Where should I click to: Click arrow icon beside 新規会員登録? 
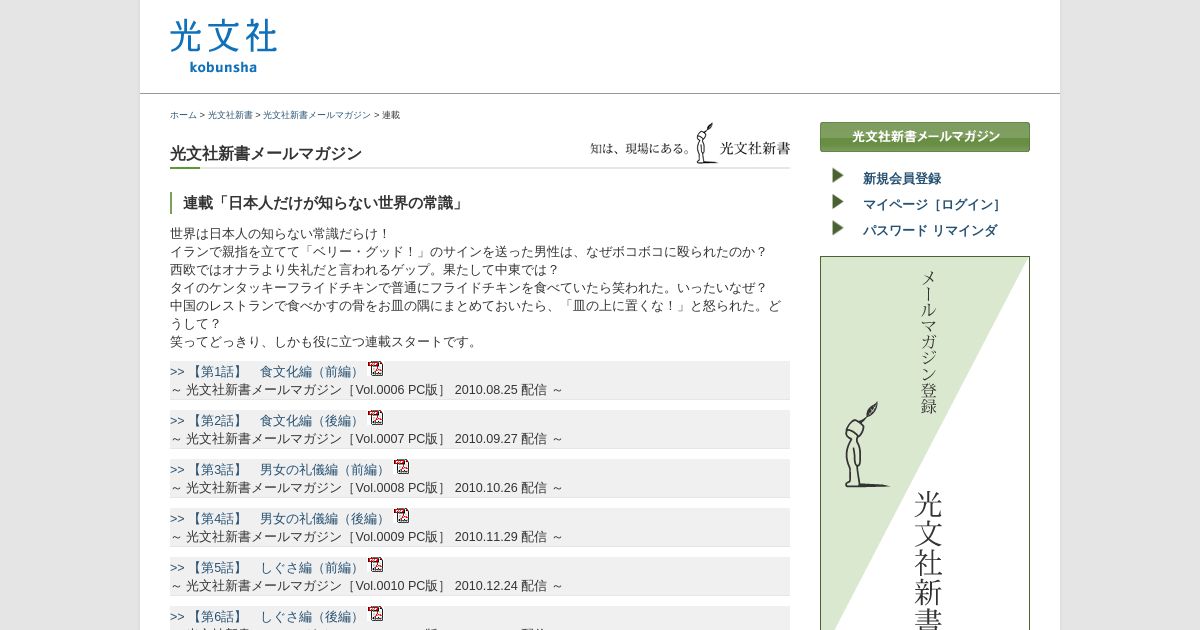tap(838, 176)
